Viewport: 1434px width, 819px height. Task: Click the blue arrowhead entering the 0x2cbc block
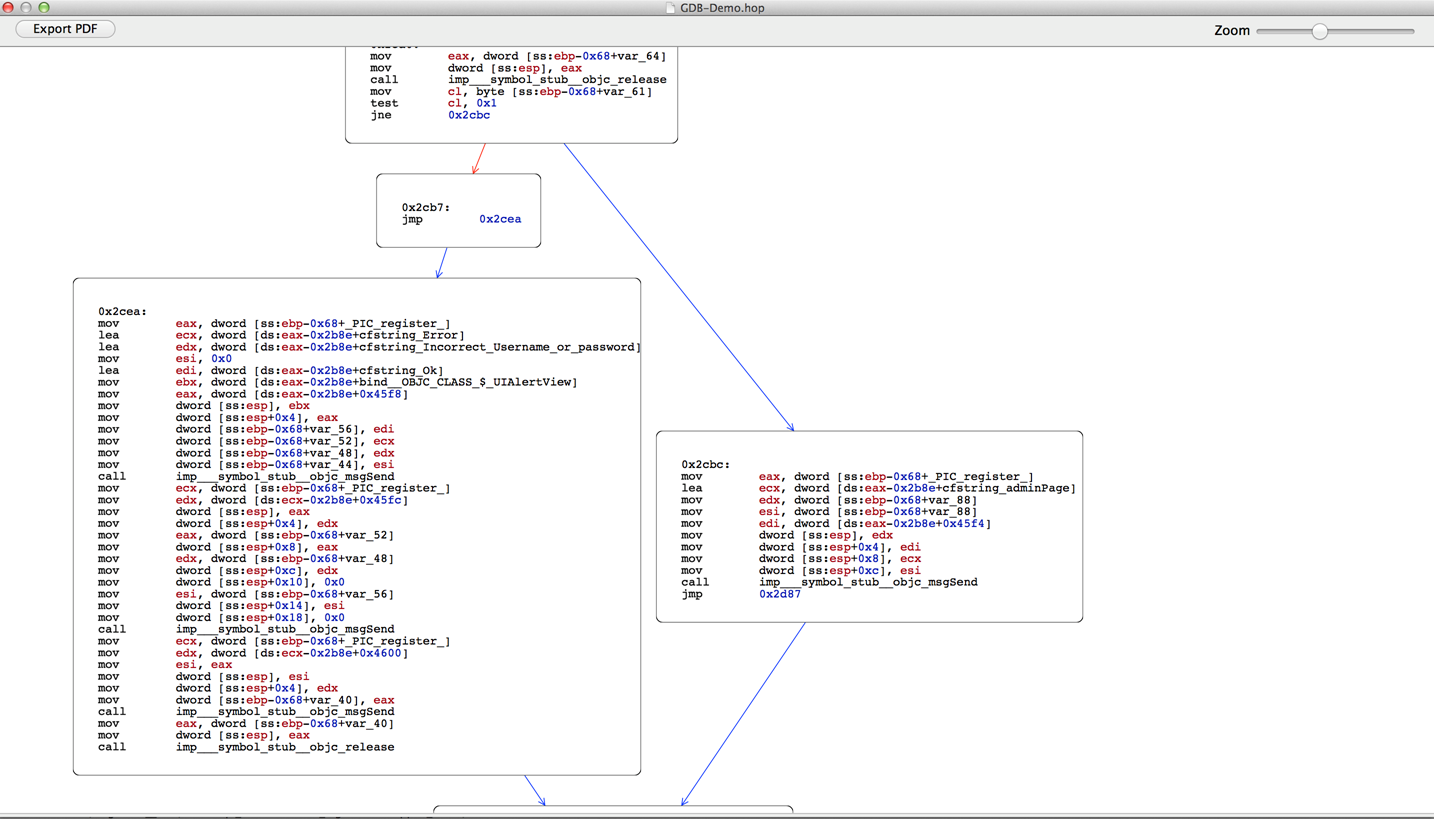(x=790, y=427)
